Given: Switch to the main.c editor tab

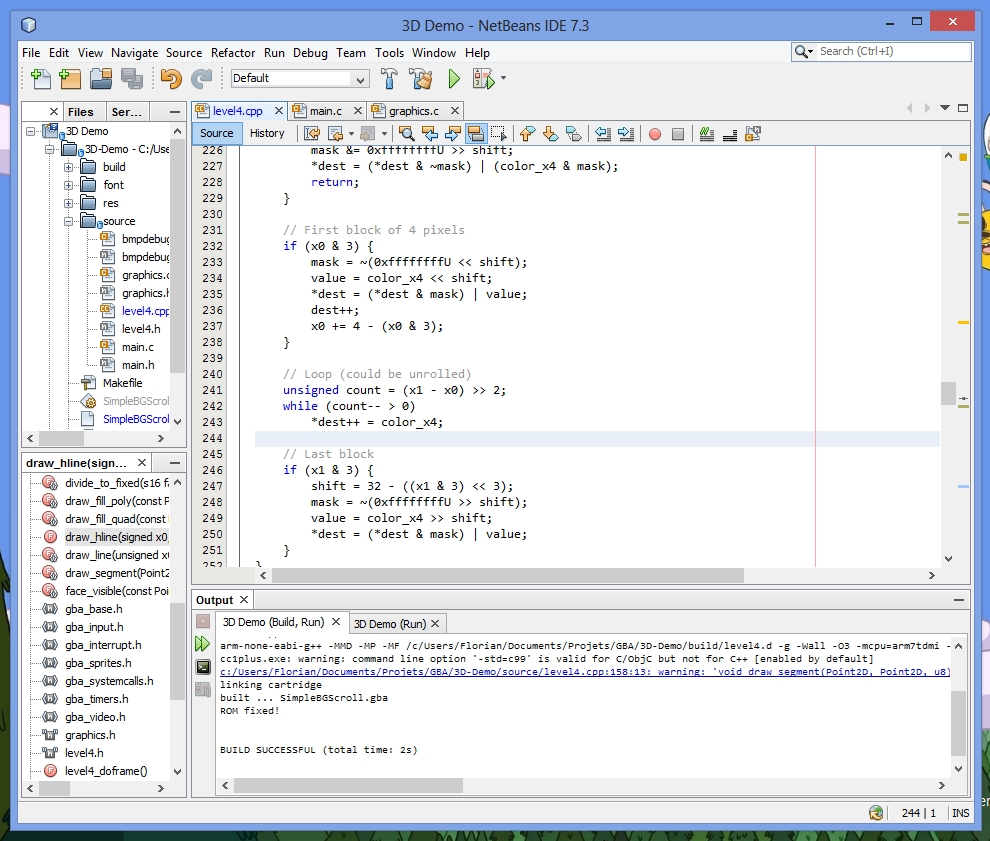Looking at the screenshot, I should tap(326, 111).
